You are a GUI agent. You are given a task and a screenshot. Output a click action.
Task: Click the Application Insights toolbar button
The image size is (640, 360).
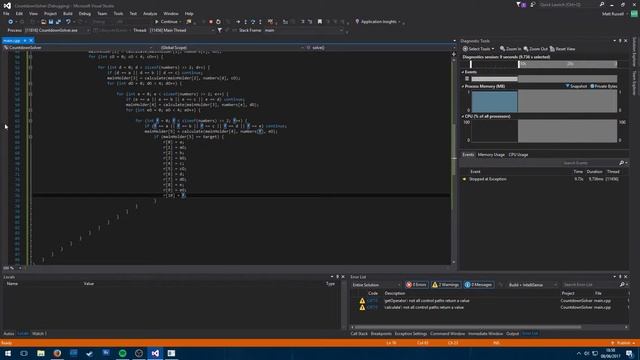click(x=378, y=22)
